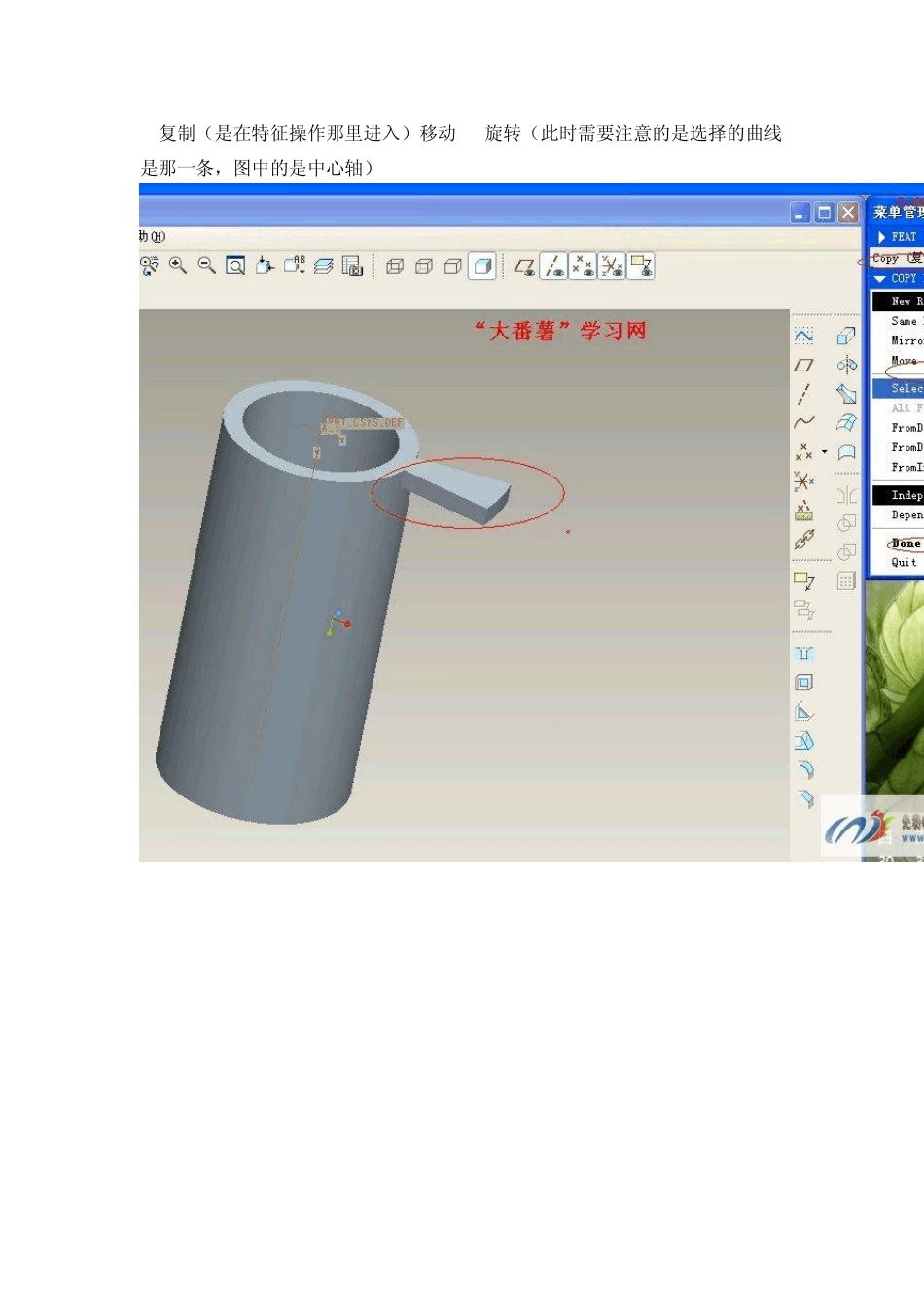Select the Zoom In magnifier tool
The width and height of the screenshot is (924, 1307).
[x=178, y=265]
